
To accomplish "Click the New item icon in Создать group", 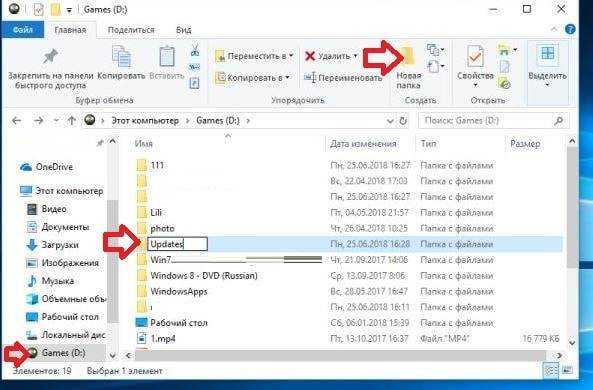I will [433, 50].
